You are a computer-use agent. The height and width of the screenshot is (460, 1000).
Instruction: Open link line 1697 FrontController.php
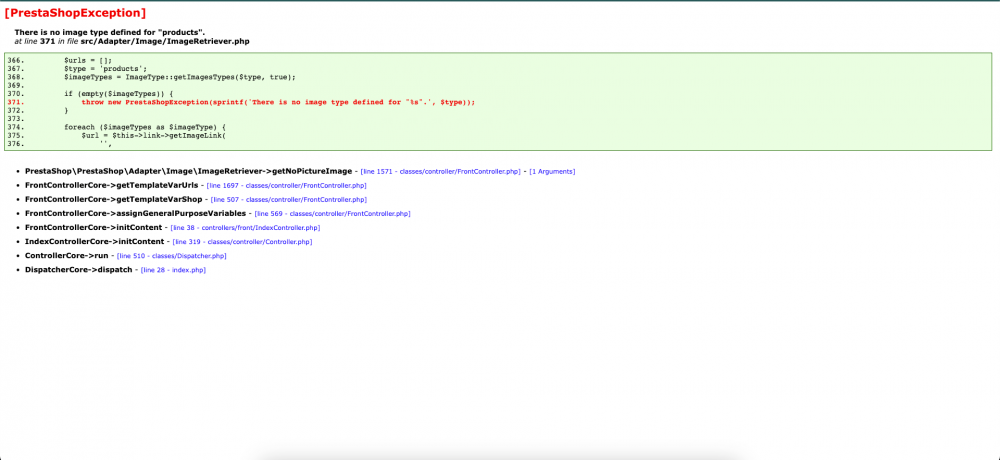tap(286, 186)
